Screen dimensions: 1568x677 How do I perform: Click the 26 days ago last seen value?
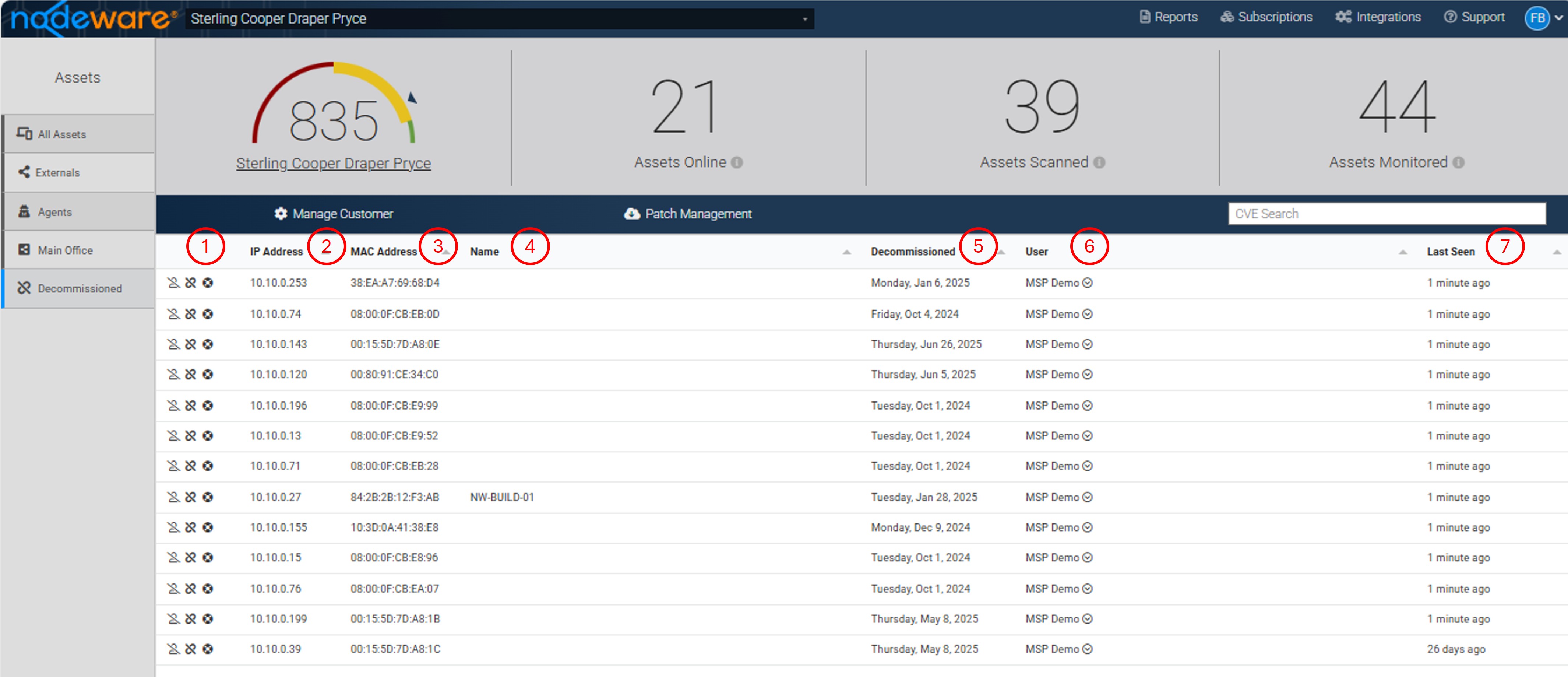pyautogui.click(x=1456, y=650)
